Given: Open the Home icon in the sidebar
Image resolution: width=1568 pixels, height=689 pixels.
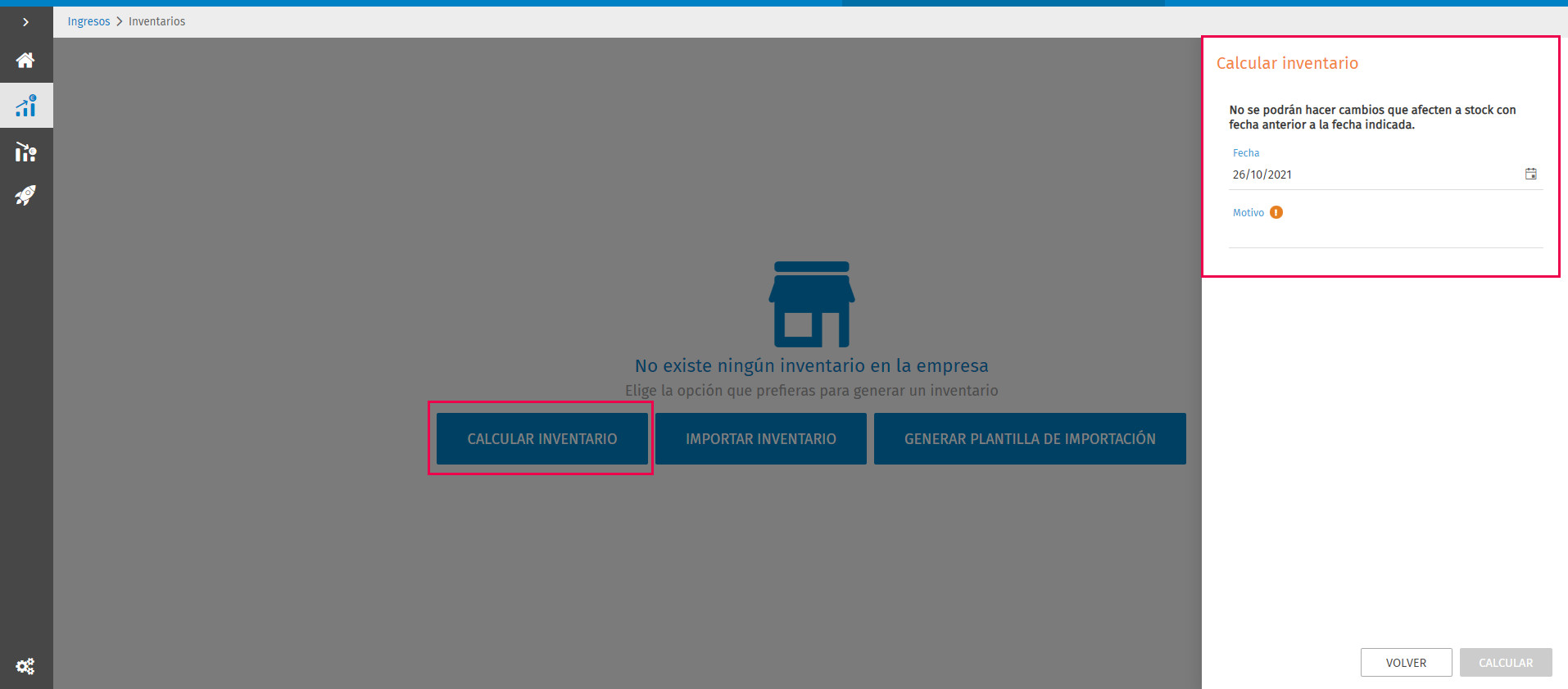Looking at the screenshot, I should pyautogui.click(x=25, y=61).
